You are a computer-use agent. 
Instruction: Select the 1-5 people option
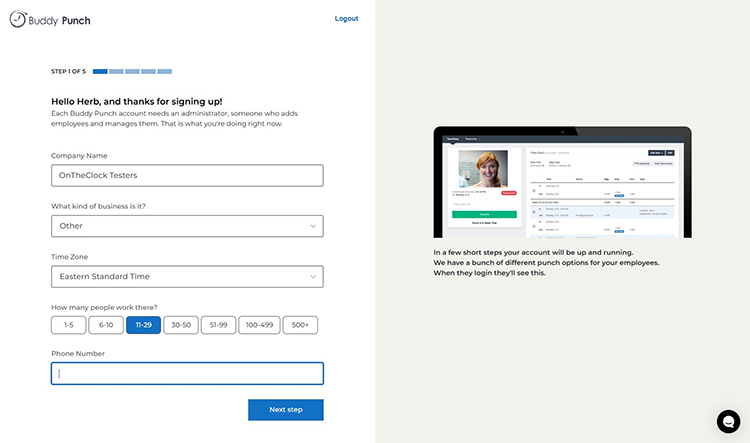coord(68,325)
